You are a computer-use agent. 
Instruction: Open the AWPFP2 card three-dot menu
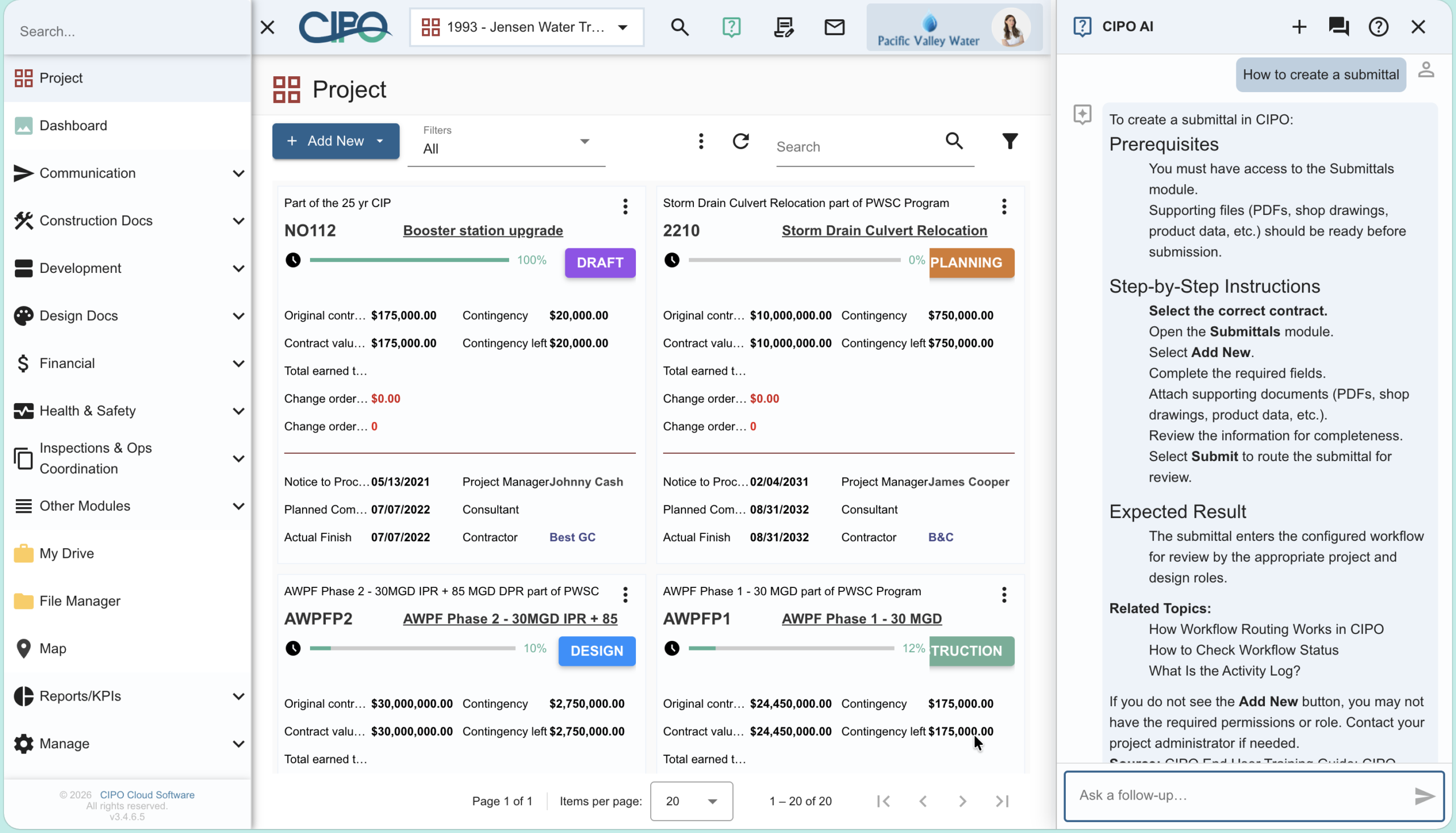point(624,595)
